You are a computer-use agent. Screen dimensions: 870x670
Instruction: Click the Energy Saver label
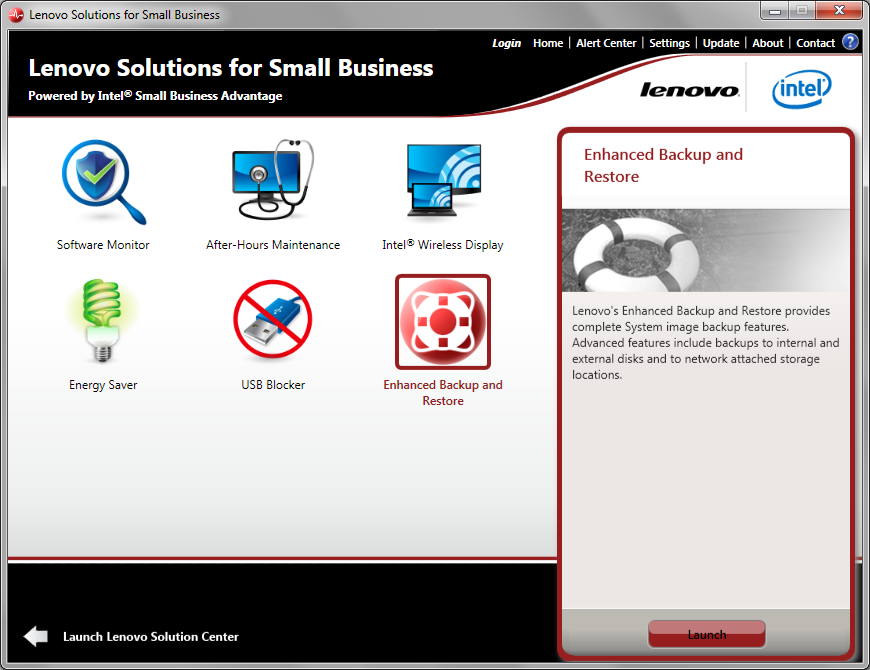[x=103, y=385]
